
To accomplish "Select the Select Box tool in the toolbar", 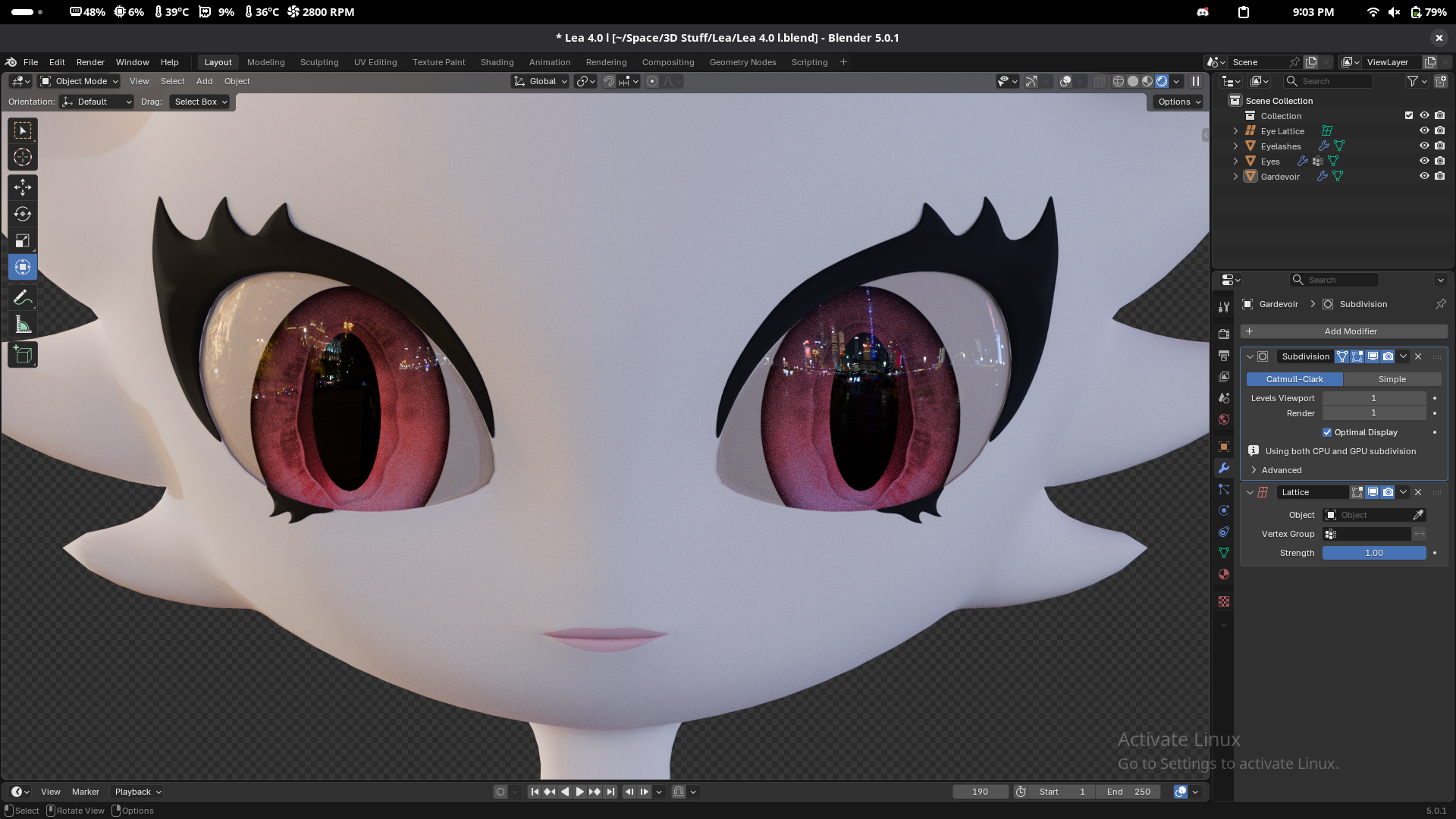I will coord(23,130).
